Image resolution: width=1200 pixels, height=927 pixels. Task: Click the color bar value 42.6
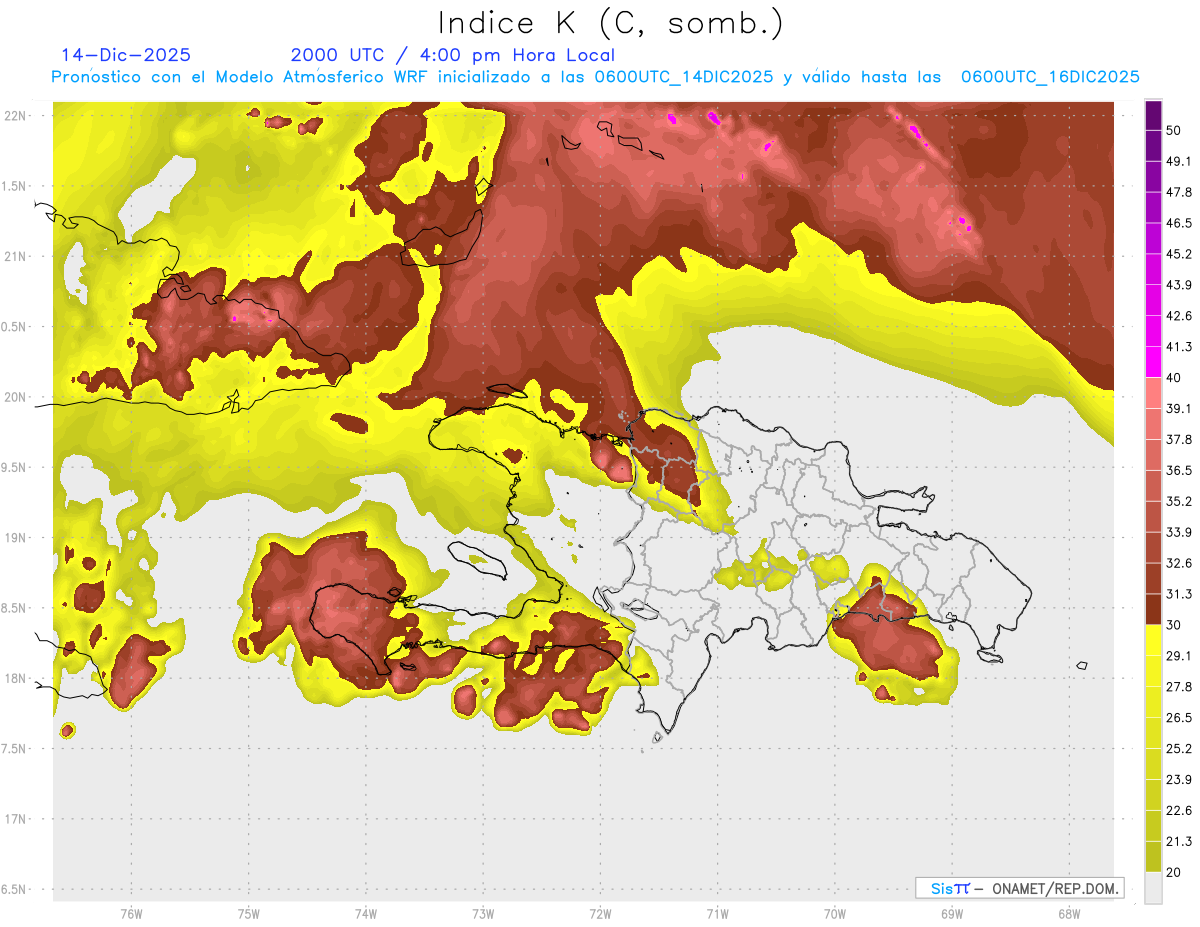tap(1178, 316)
